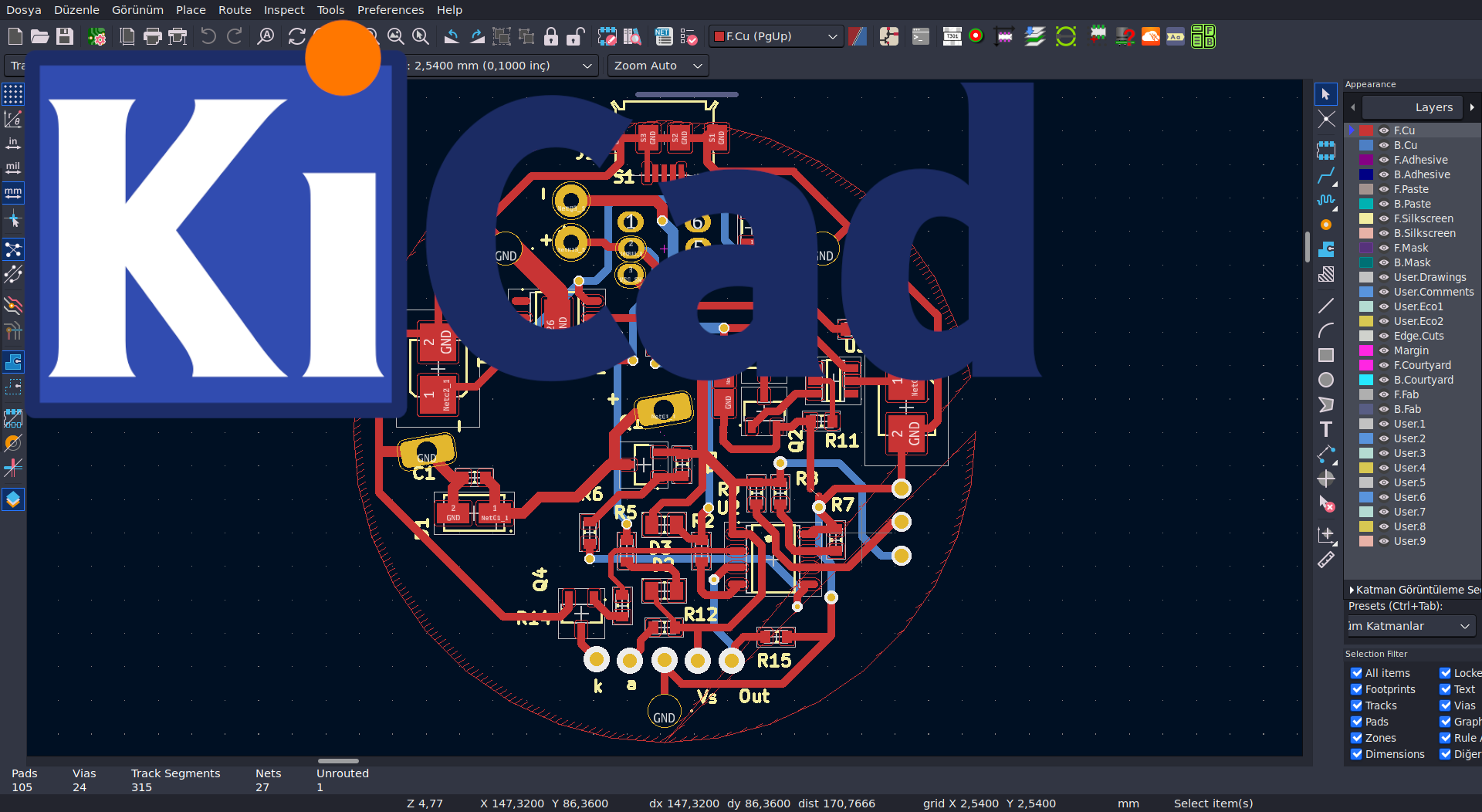Switch units to inches

[x=13, y=144]
